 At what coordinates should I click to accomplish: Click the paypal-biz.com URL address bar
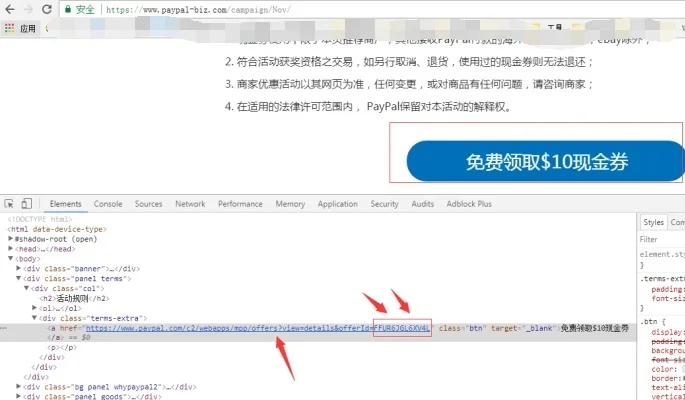pyautogui.click(x=197, y=10)
